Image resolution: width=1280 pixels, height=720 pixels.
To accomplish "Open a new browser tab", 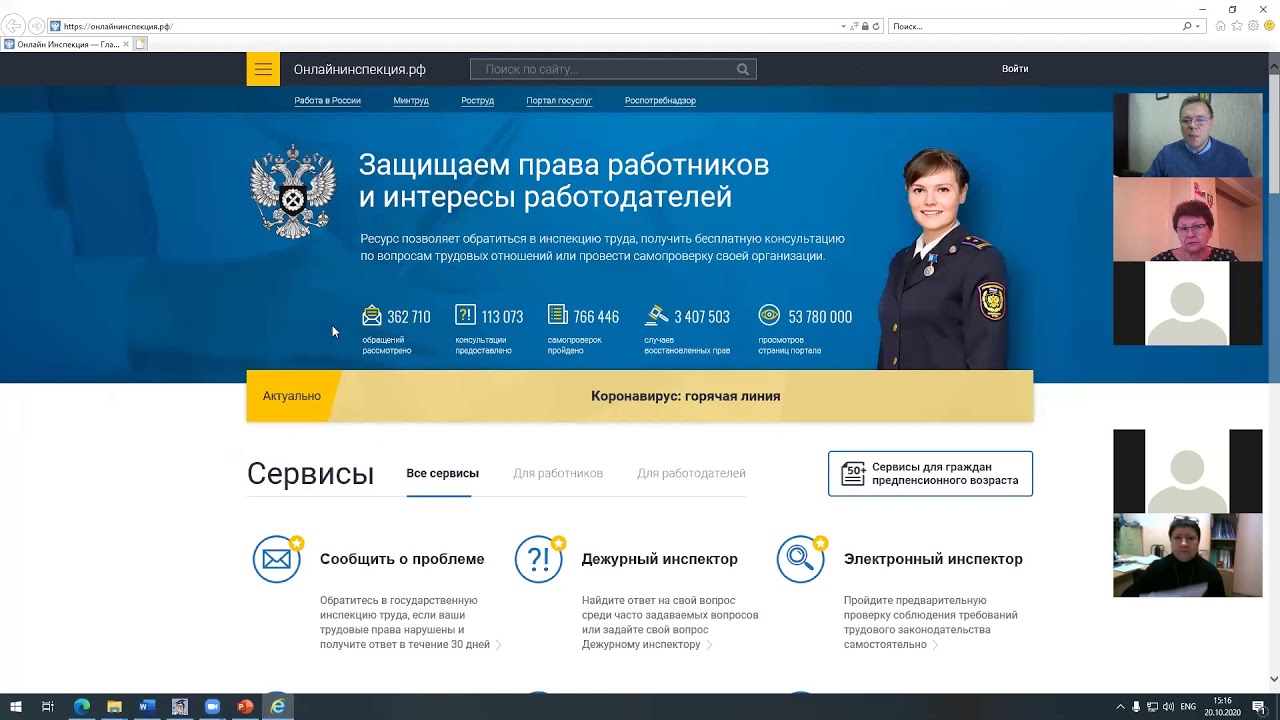I will point(141,44).
